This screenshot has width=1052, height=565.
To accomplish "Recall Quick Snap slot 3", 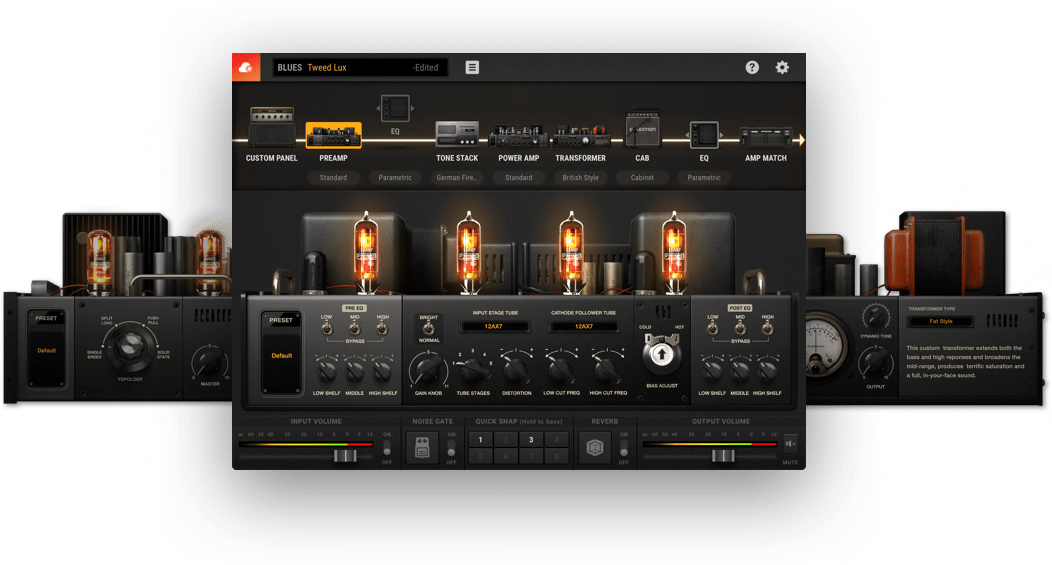I will (531, 440).
